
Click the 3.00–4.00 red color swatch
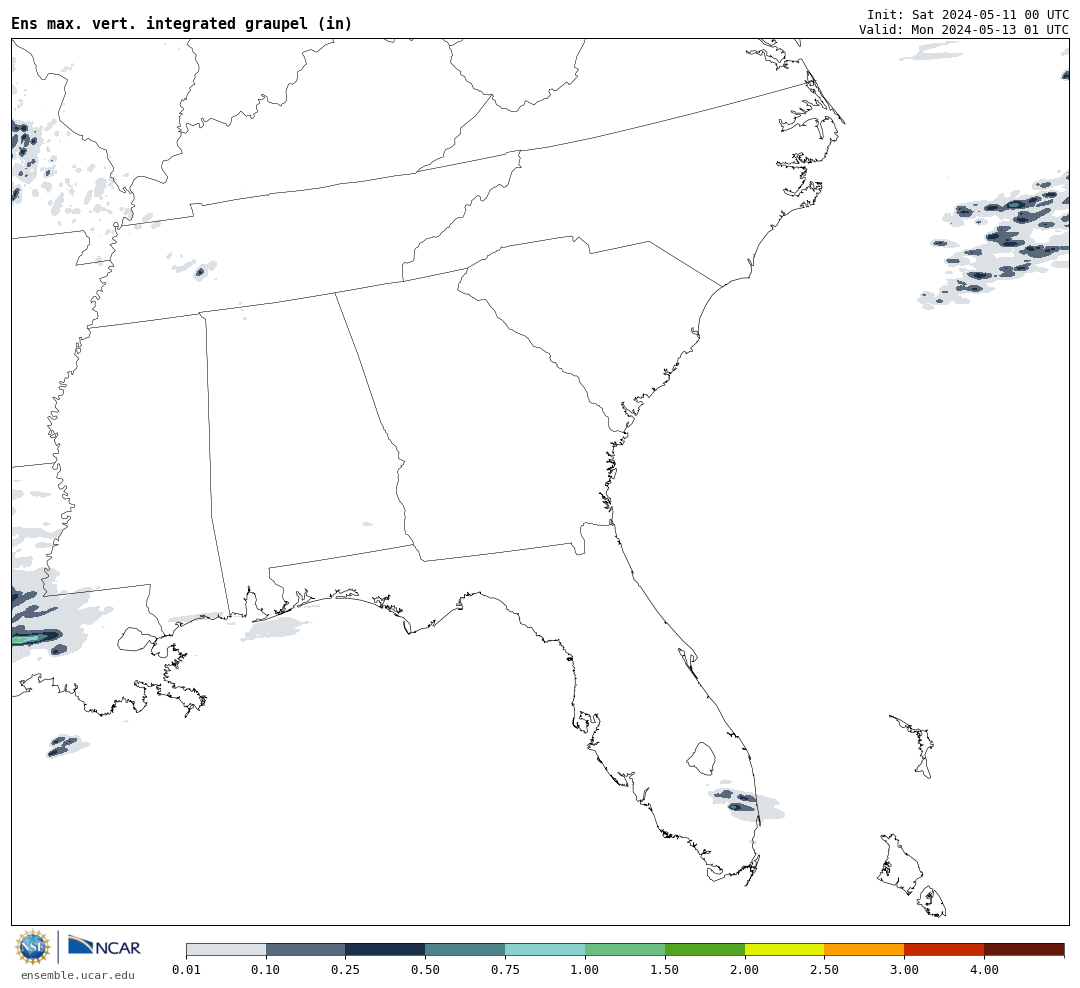944,950
